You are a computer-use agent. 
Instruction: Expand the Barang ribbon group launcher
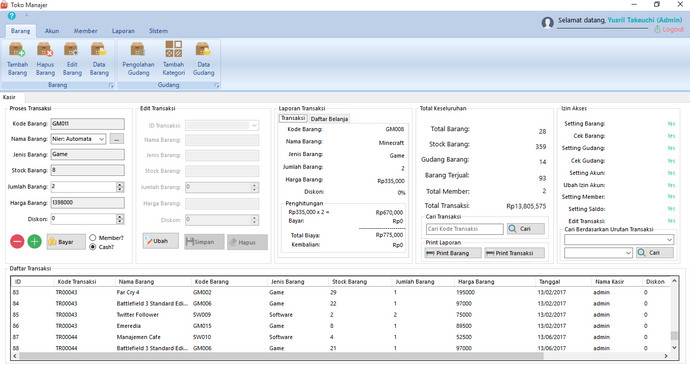tap(111, 85)
